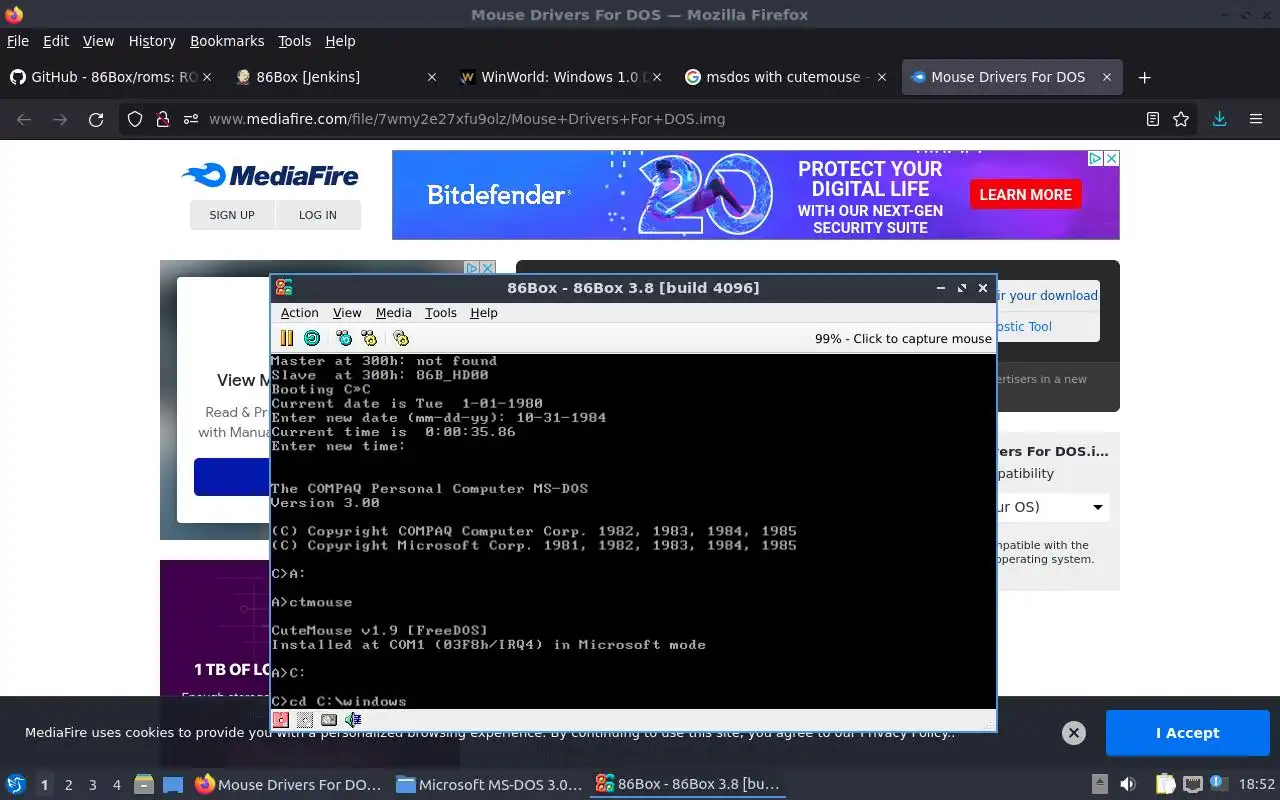Click the tracking protection shield icon
Image resolution: width=1280 pixels, height=800 pixels.
[135, 119]
